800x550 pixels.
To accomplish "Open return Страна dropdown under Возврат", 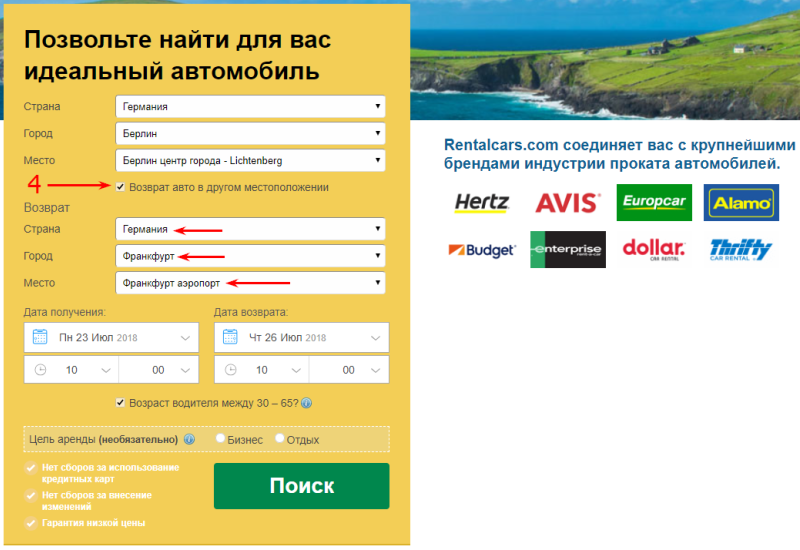I will tap(251, 229).
